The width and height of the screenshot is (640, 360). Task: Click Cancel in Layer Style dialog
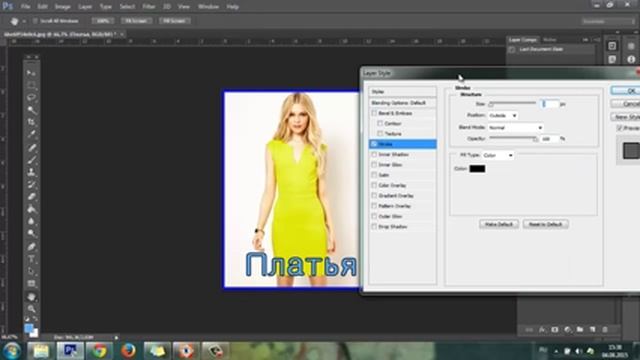click(x=626, y=104)
